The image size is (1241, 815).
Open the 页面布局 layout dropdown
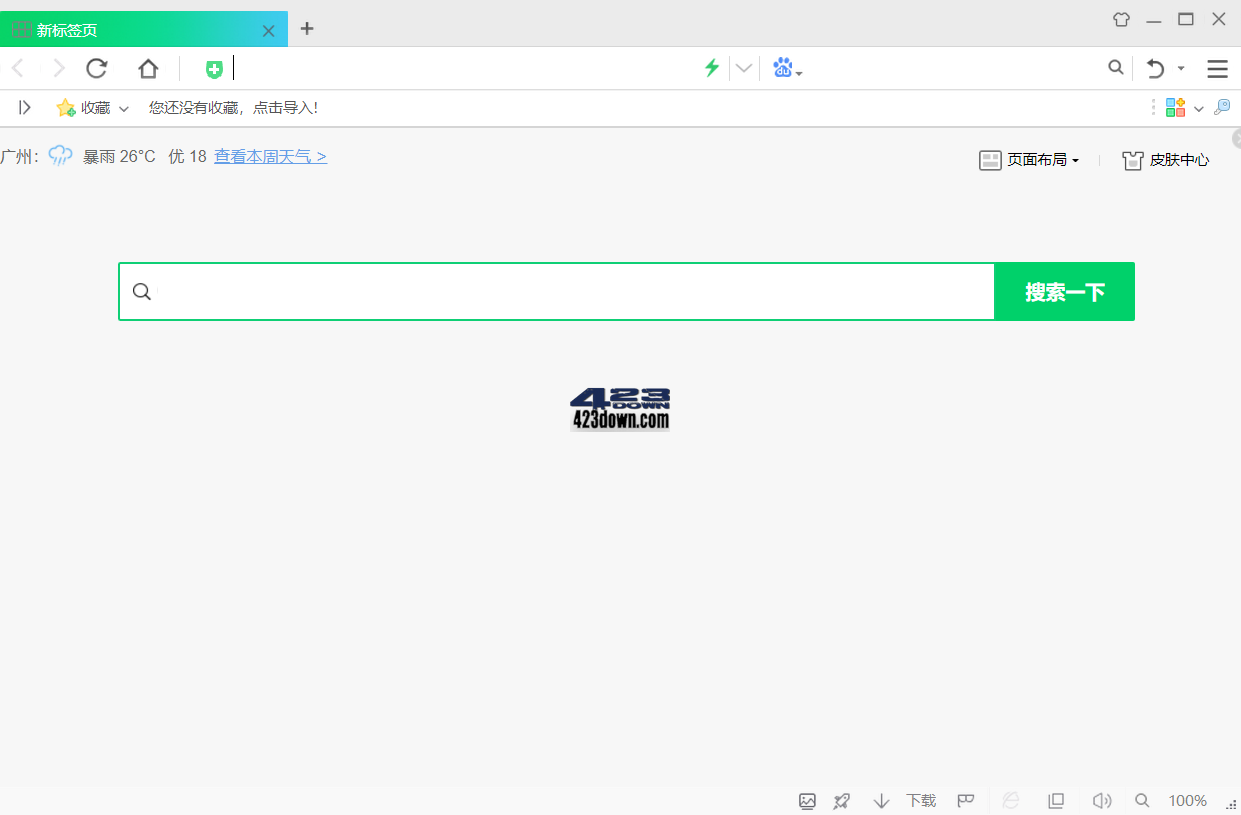coord(1030,160)
